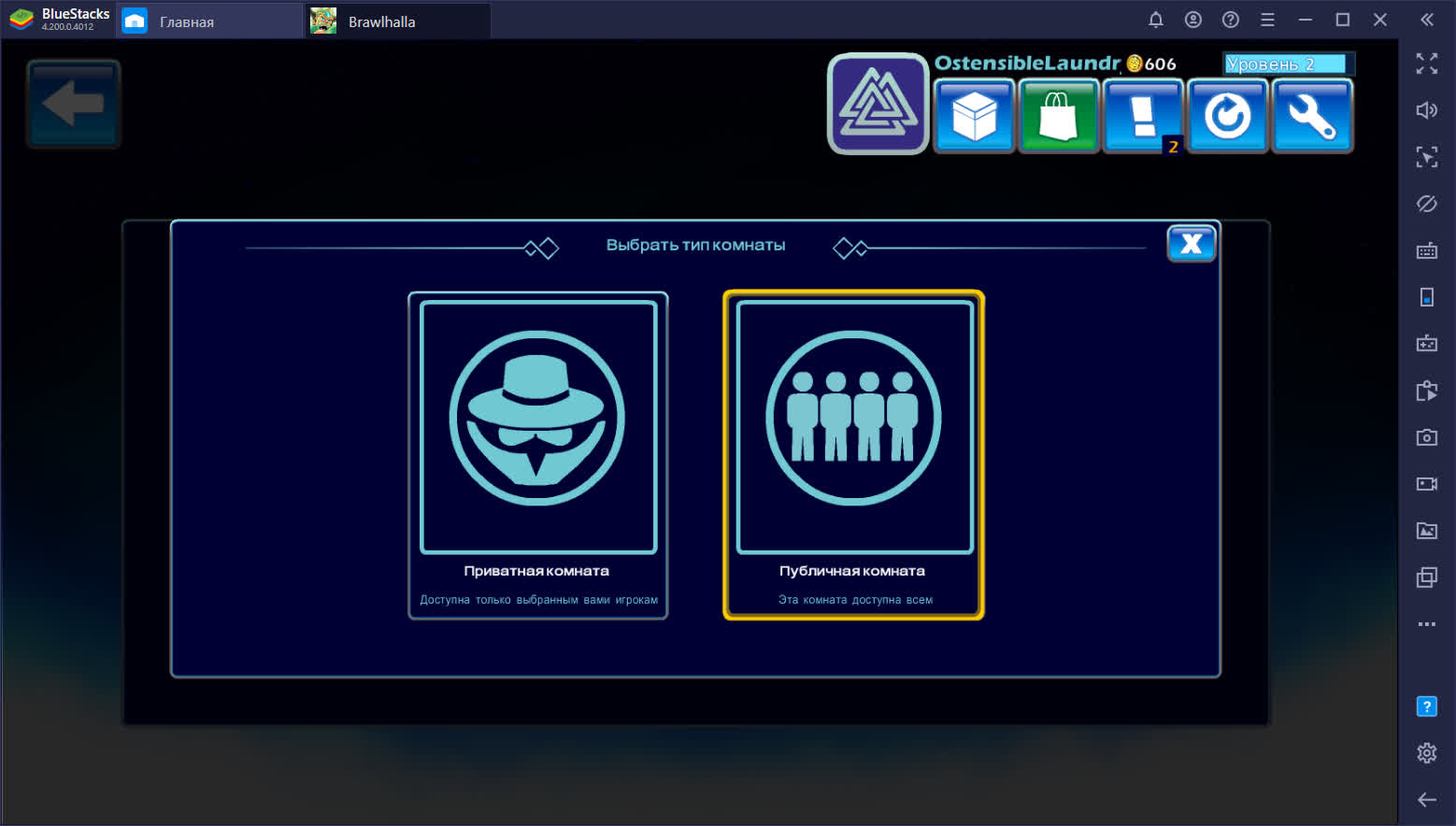
Task: Click the sidebar phone rotate icon
Action: 1427,297
